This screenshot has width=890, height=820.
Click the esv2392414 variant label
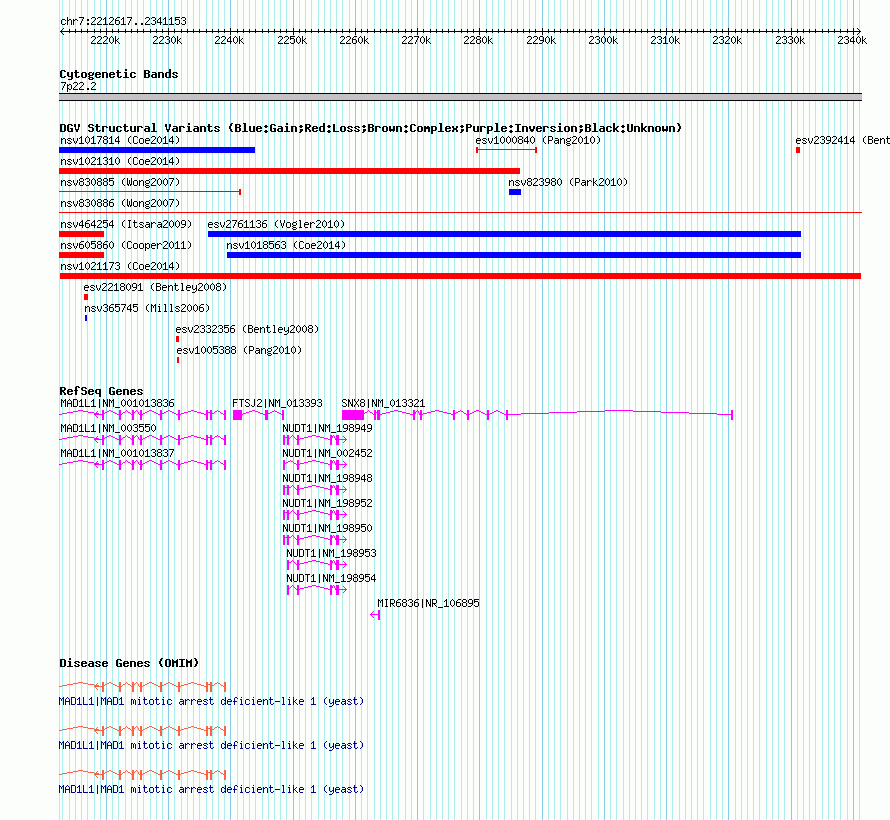click(842, 140)
